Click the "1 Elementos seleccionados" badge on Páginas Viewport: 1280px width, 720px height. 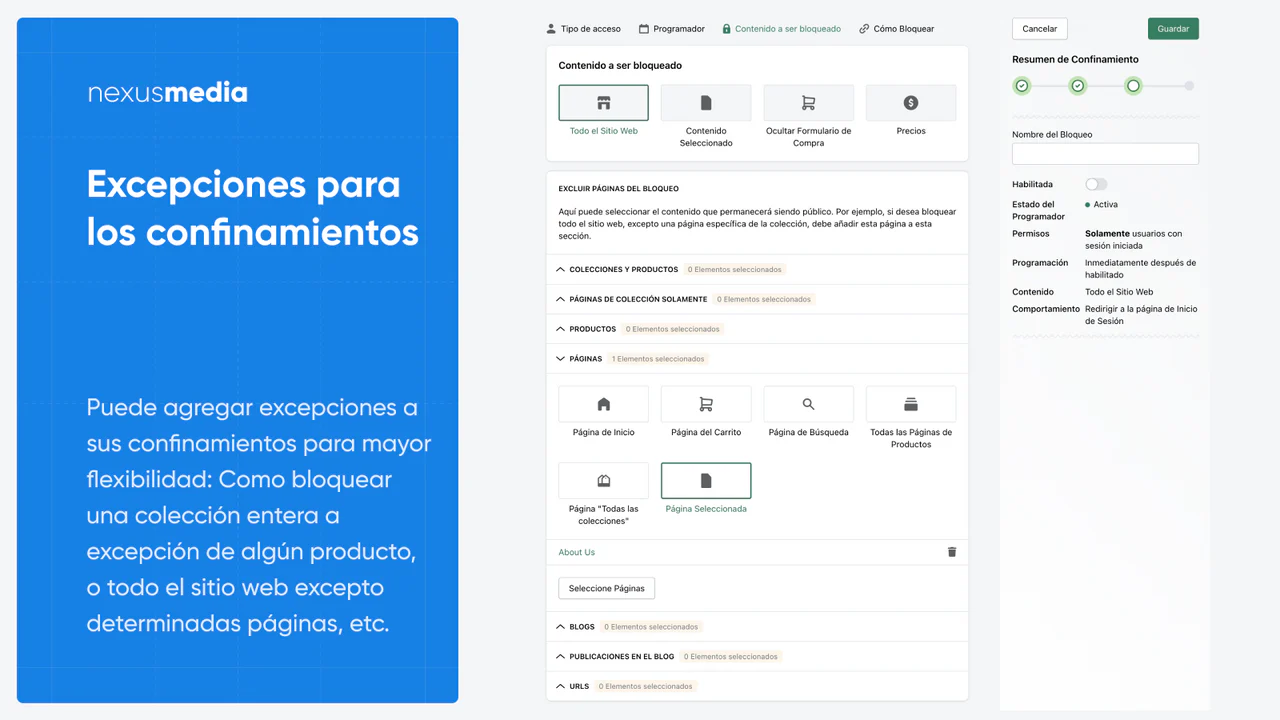click(658, 359)
